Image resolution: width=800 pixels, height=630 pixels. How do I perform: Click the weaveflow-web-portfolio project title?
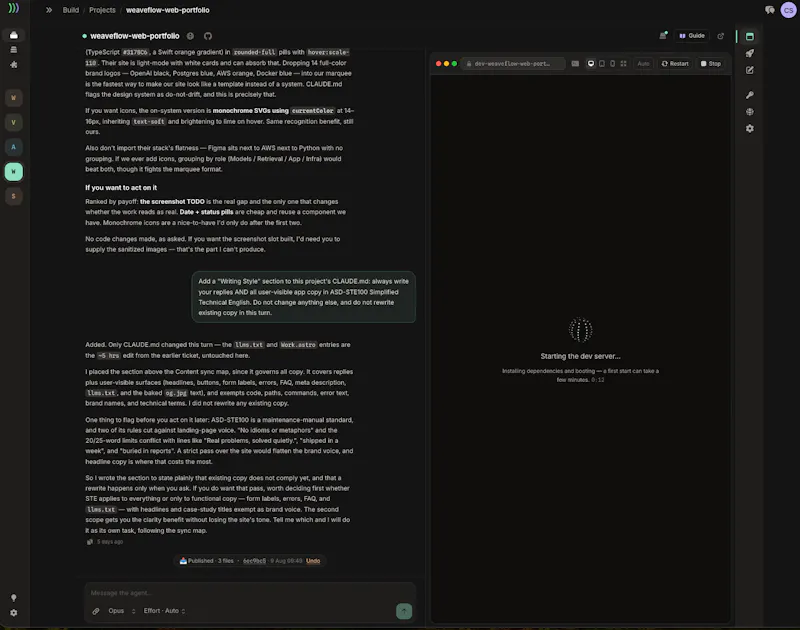pos(135,36)
